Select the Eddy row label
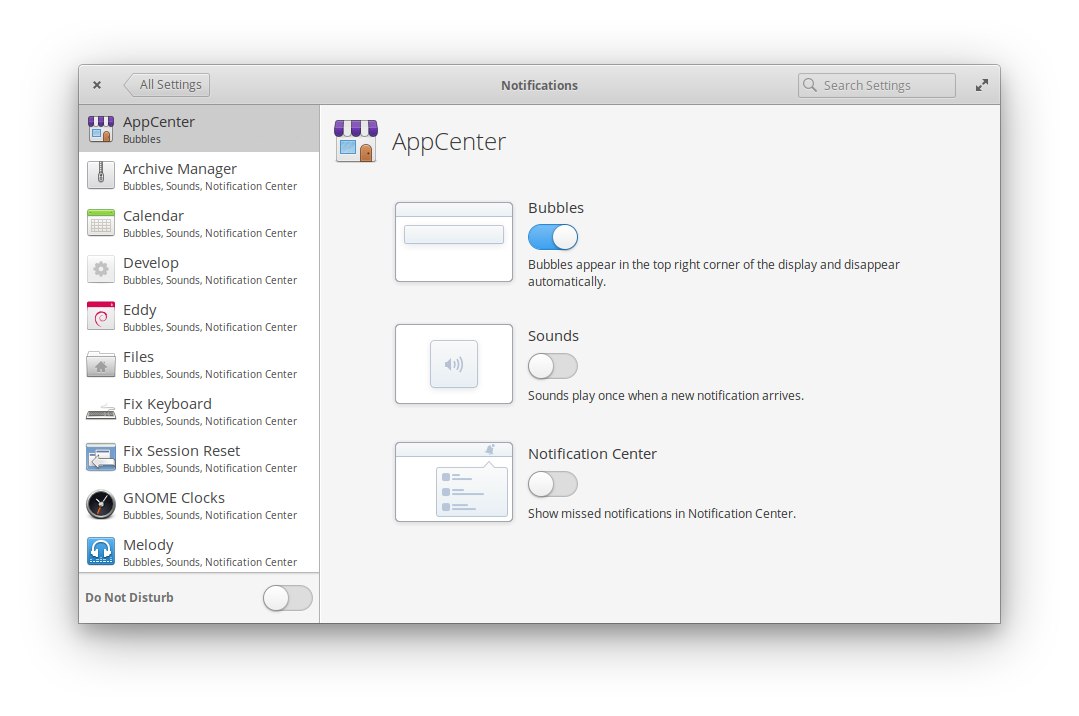The width and height of the screenshot is (1079, 716). (140, 310)
